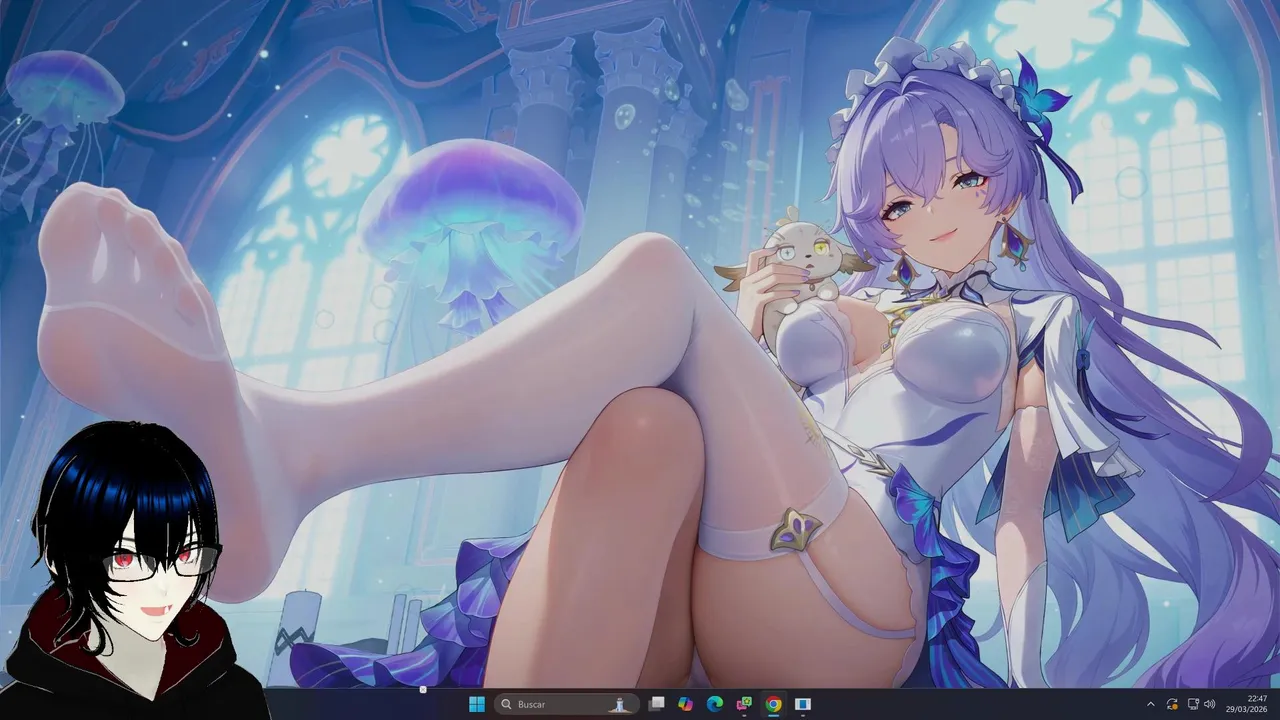The width and height of the screenshot is (1280, 720).
Task: Click the lighthouse search highlight icon
Action: (x=620, y=704)
